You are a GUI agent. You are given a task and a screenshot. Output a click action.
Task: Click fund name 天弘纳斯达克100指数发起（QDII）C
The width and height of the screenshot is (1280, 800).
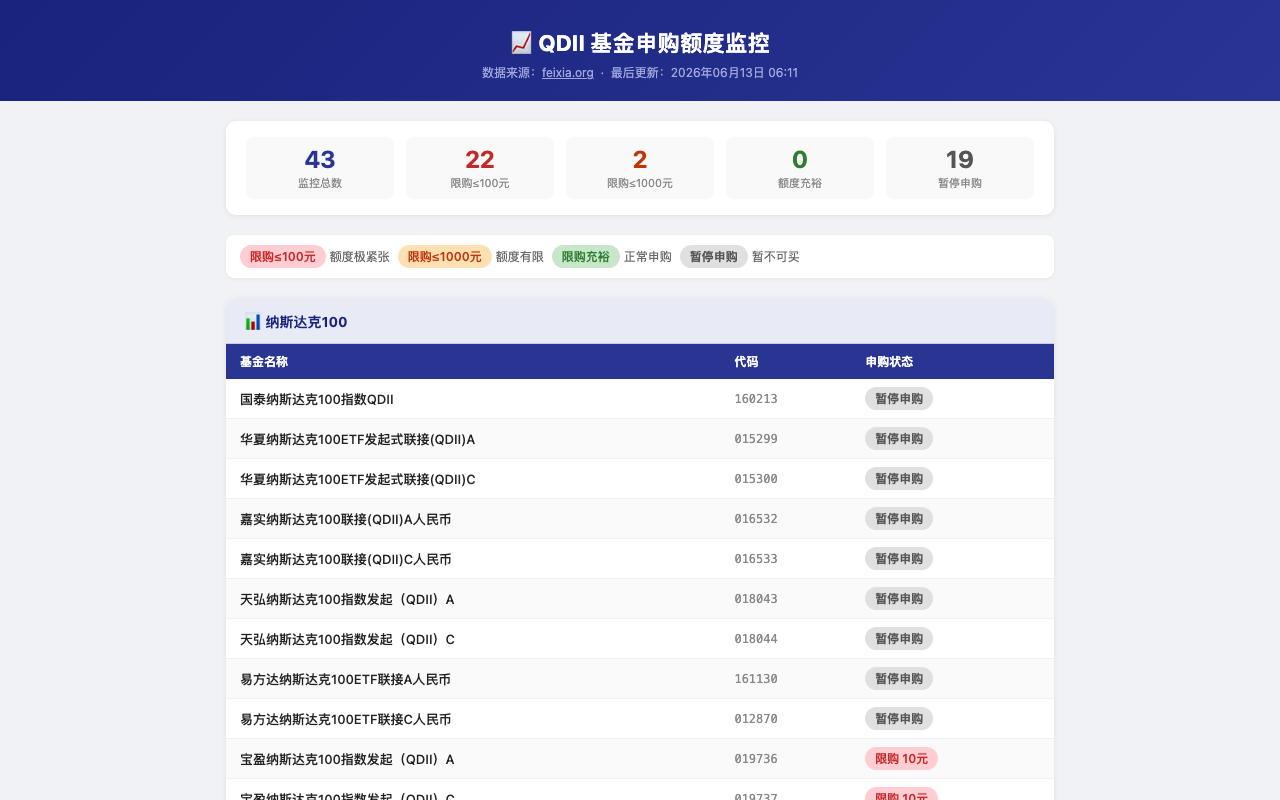[x=347, y=639]
